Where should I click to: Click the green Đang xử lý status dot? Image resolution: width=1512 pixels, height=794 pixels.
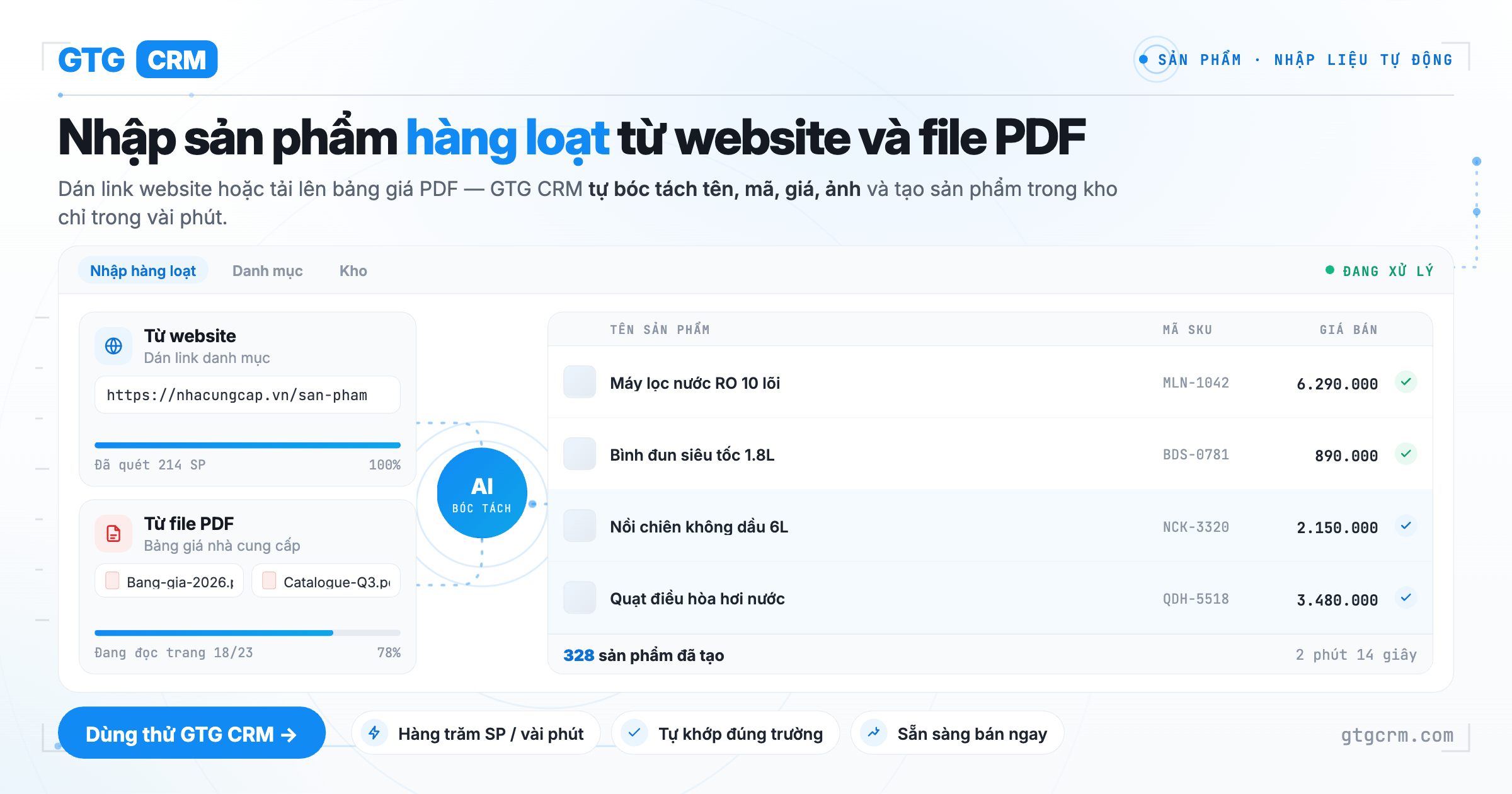coord(1330,270)
